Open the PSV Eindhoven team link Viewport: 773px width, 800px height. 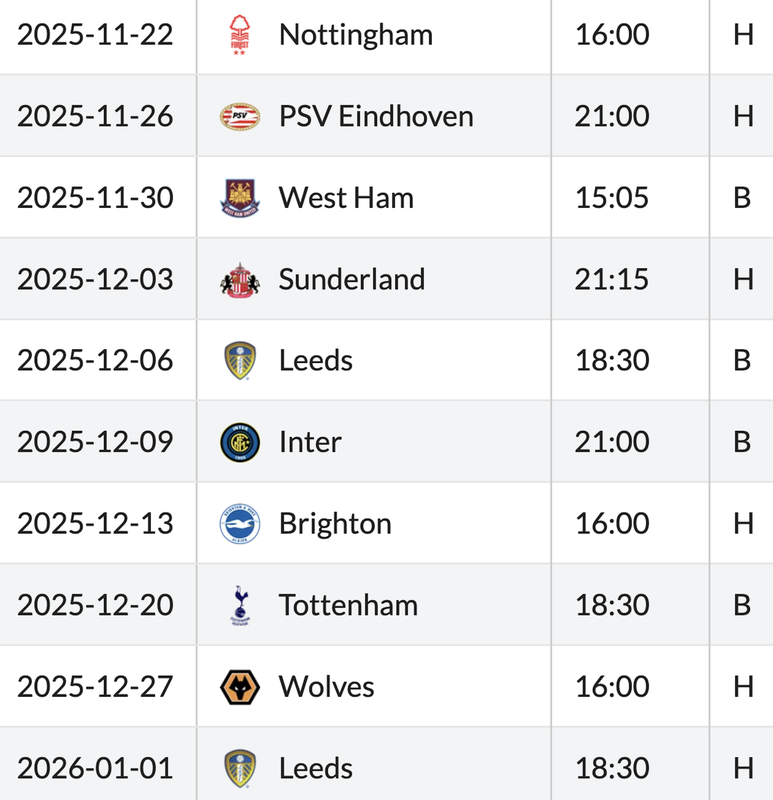tap(376, 117)
